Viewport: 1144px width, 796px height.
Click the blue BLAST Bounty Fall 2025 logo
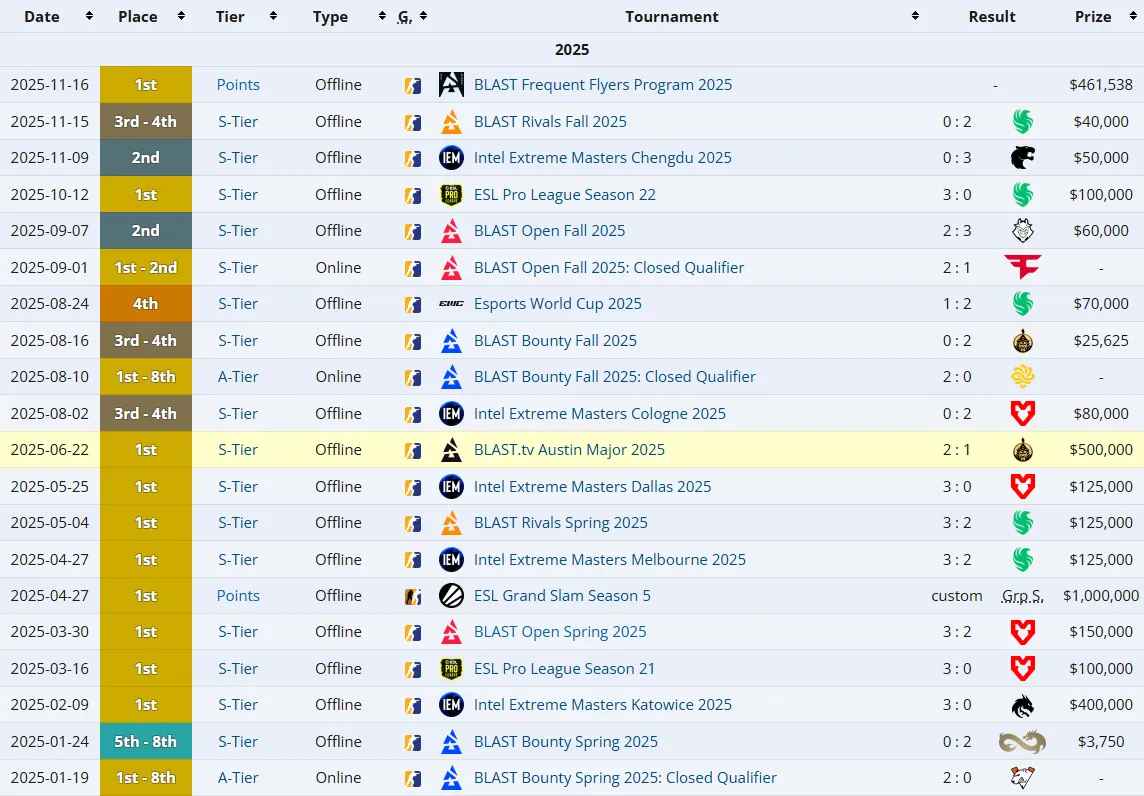451,341
